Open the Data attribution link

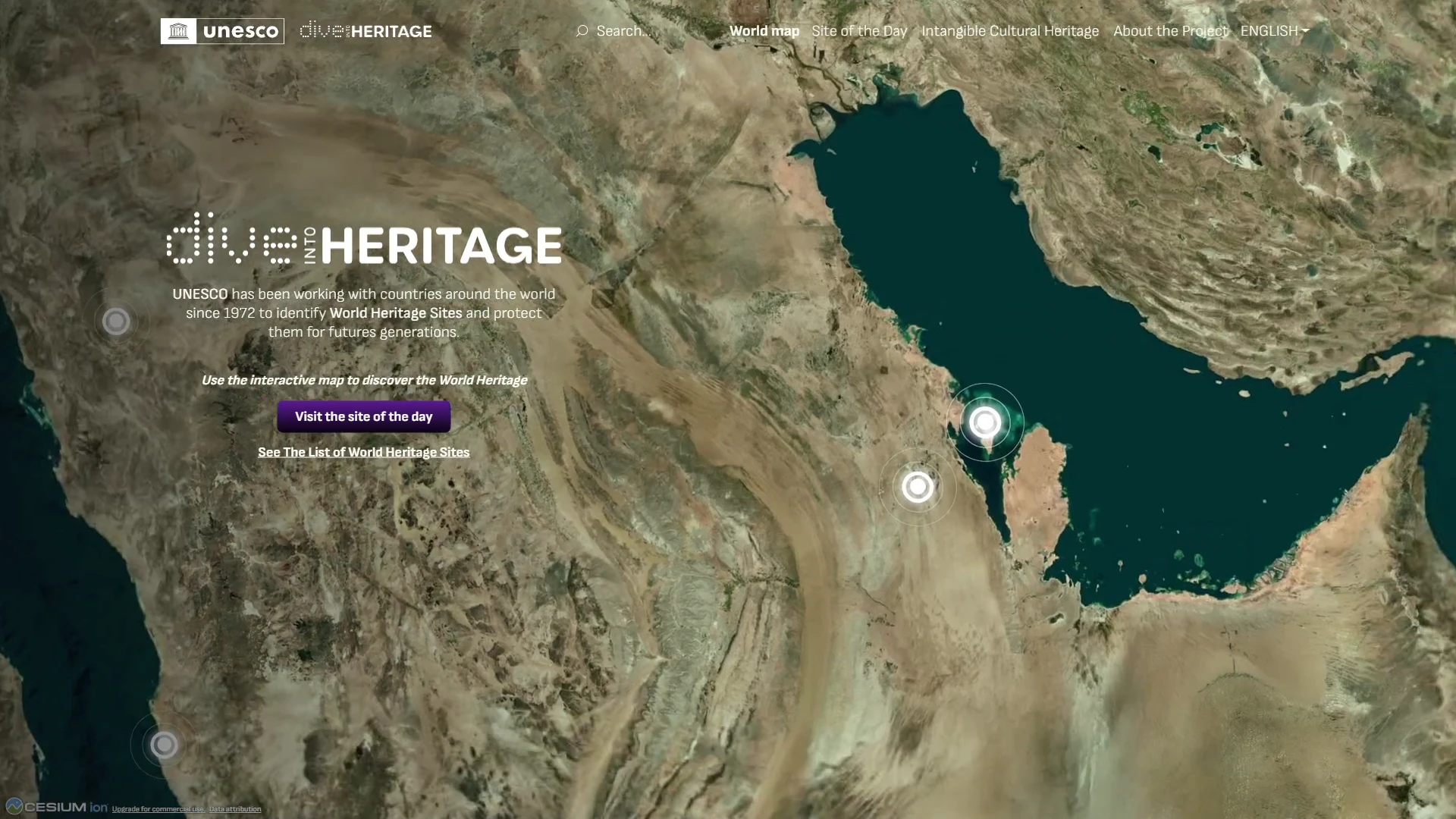click(x=235, y=809)
